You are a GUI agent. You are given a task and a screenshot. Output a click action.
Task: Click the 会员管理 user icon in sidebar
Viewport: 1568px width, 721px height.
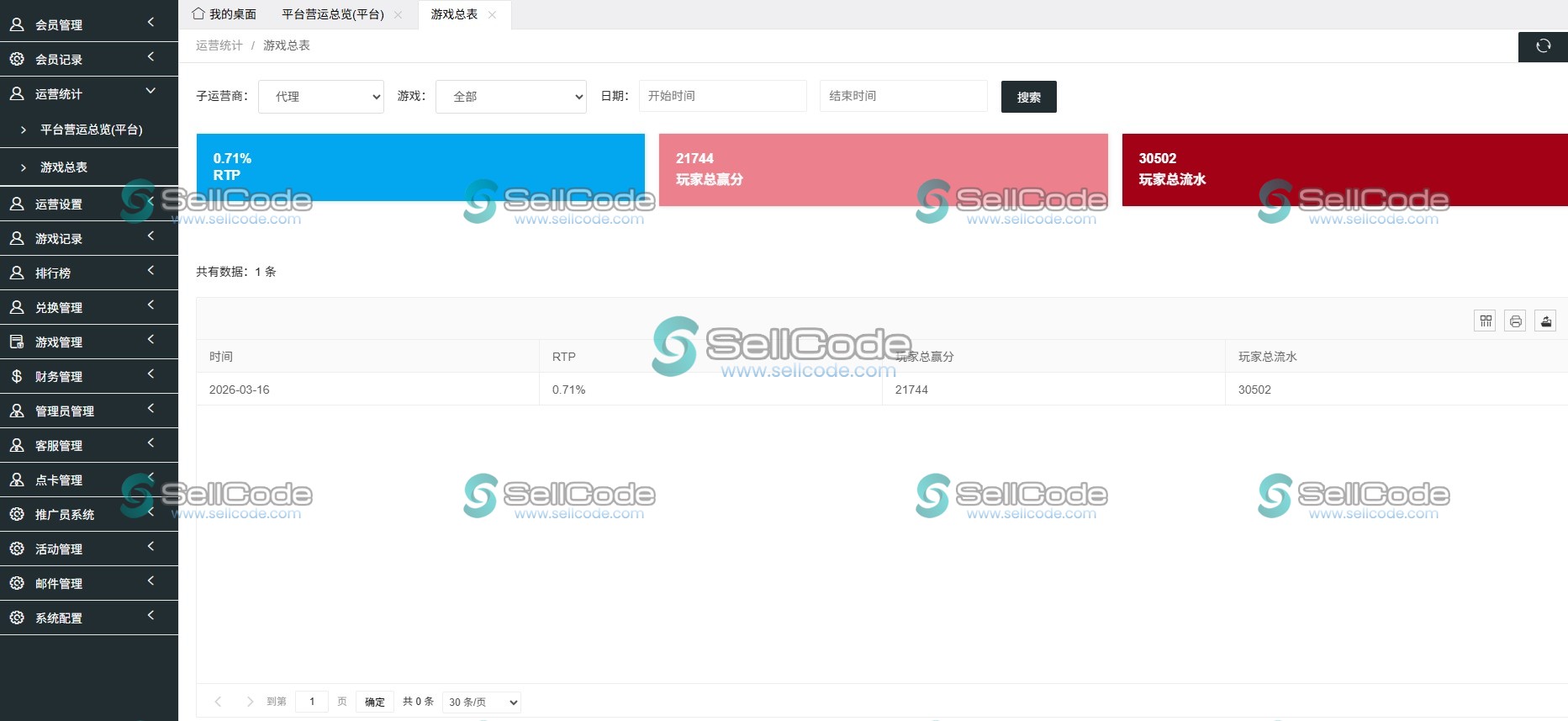coord(17,24)
